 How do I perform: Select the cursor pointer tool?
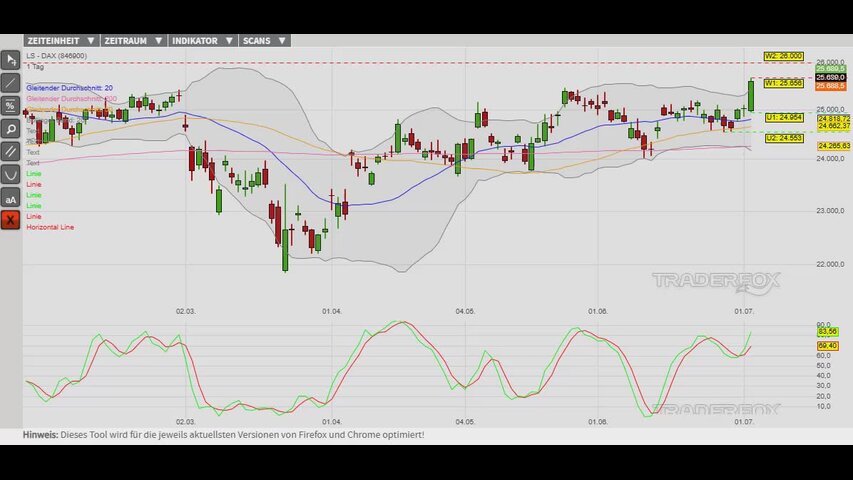10,60
